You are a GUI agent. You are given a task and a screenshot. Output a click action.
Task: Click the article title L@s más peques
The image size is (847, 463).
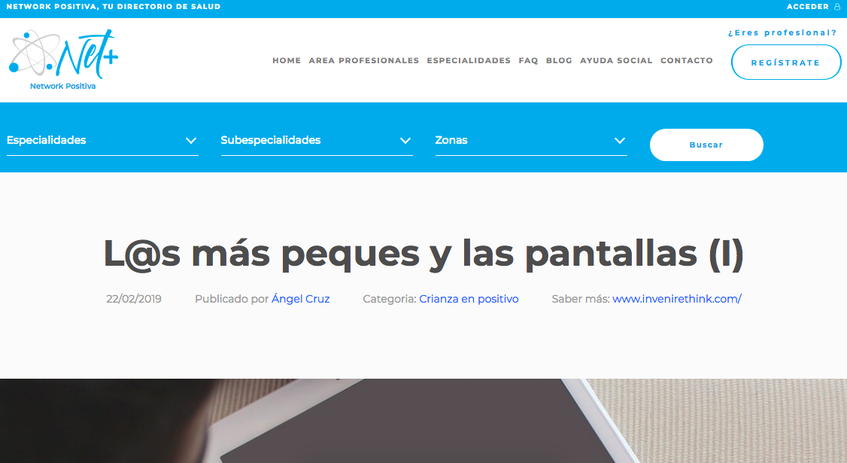[424, 253]
